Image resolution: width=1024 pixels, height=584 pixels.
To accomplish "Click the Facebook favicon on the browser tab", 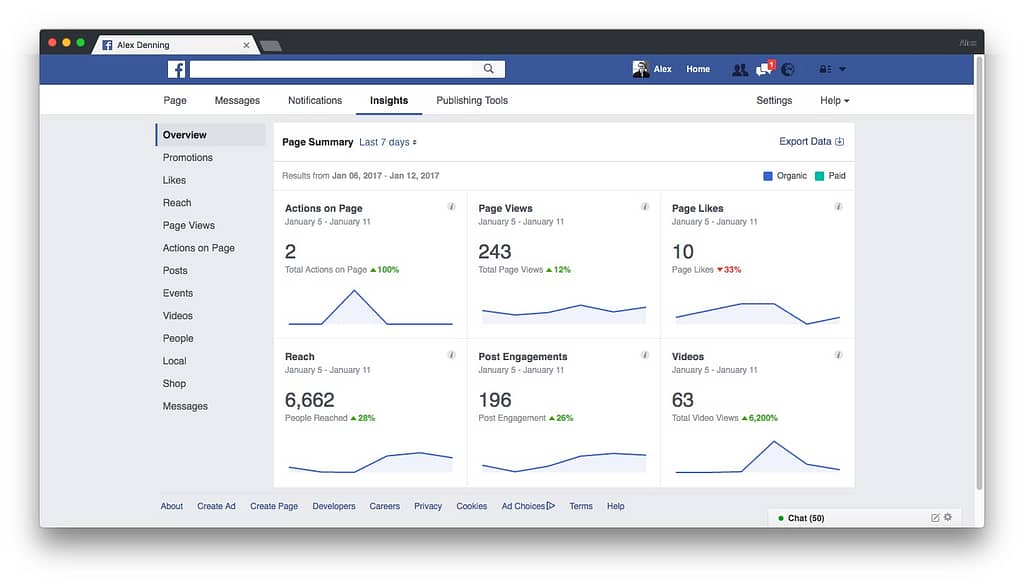I will (x=107, y=45).
